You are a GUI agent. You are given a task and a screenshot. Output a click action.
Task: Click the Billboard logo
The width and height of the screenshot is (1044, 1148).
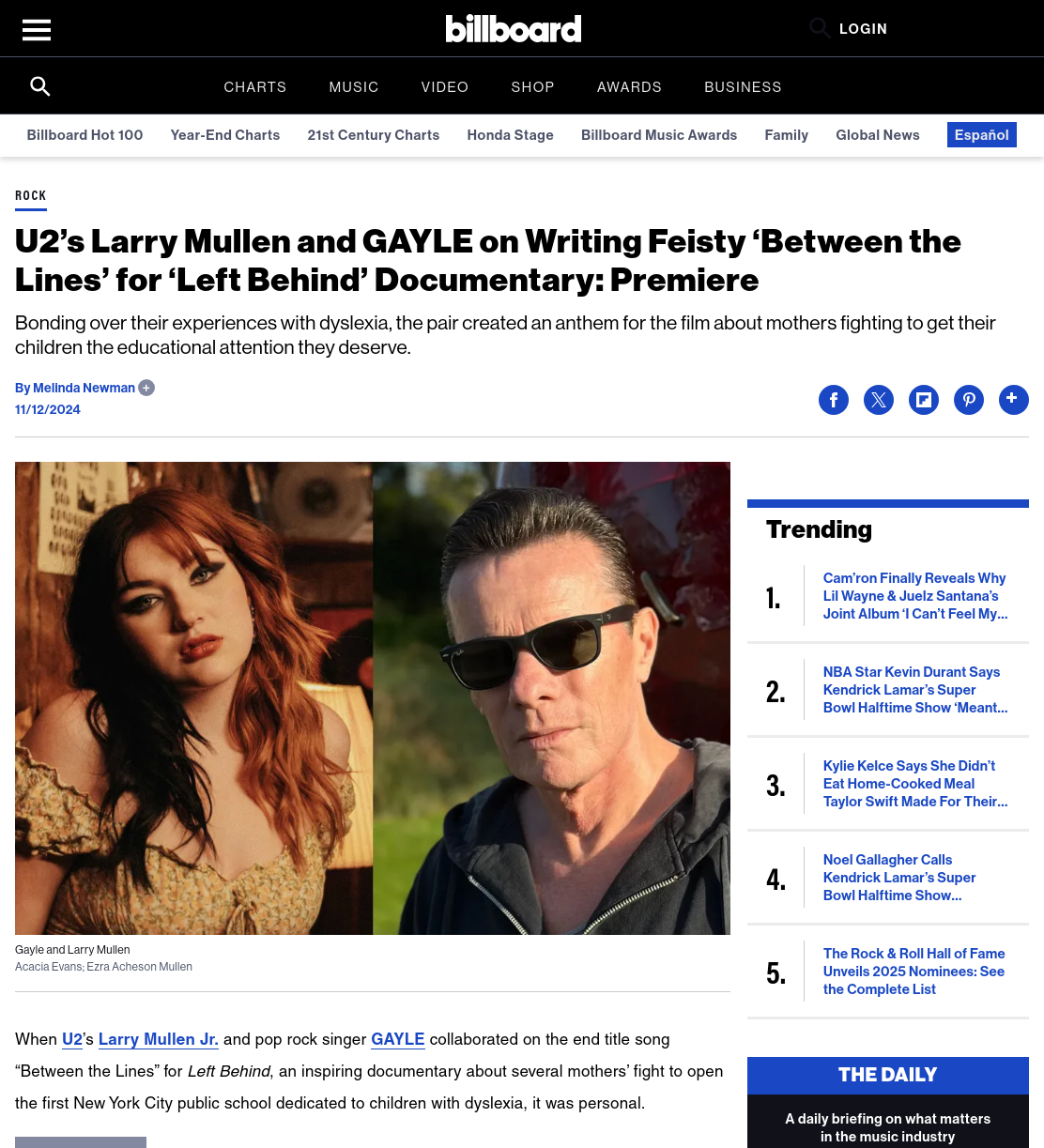click(514, 29)
